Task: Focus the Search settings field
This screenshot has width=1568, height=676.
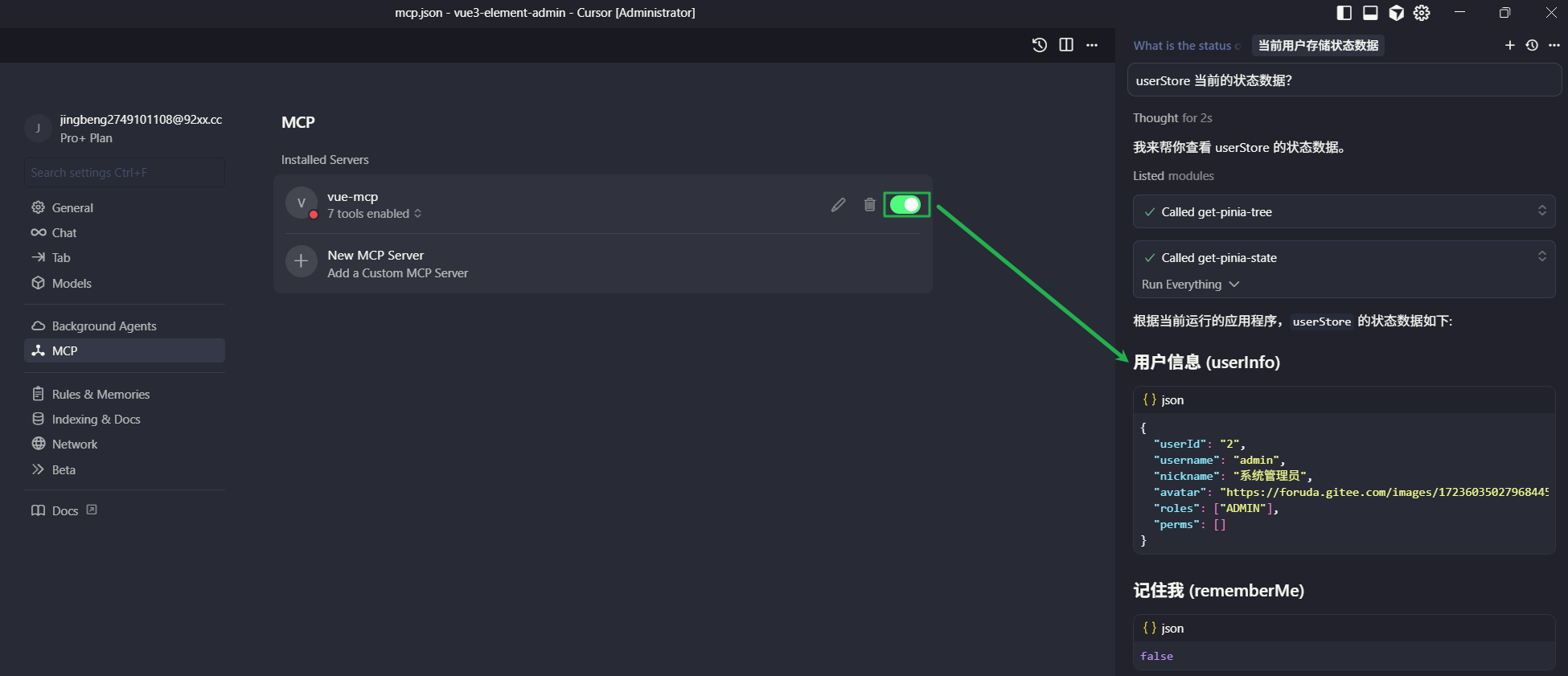Action: click(125, 173)
